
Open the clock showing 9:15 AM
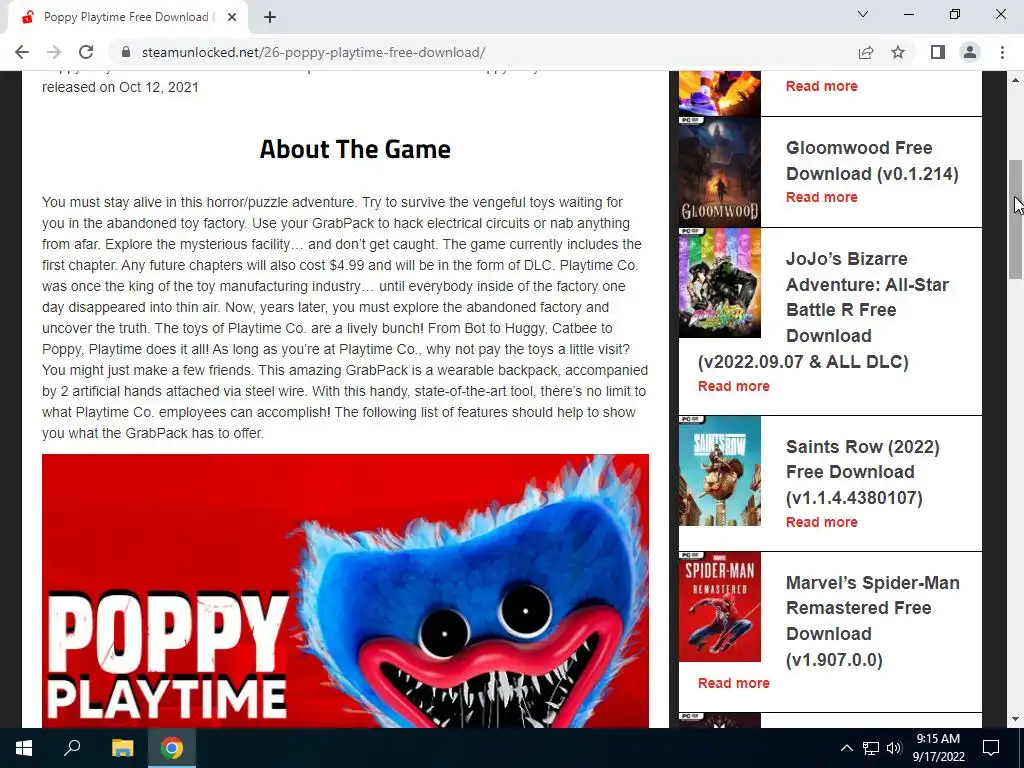point(938,748)
